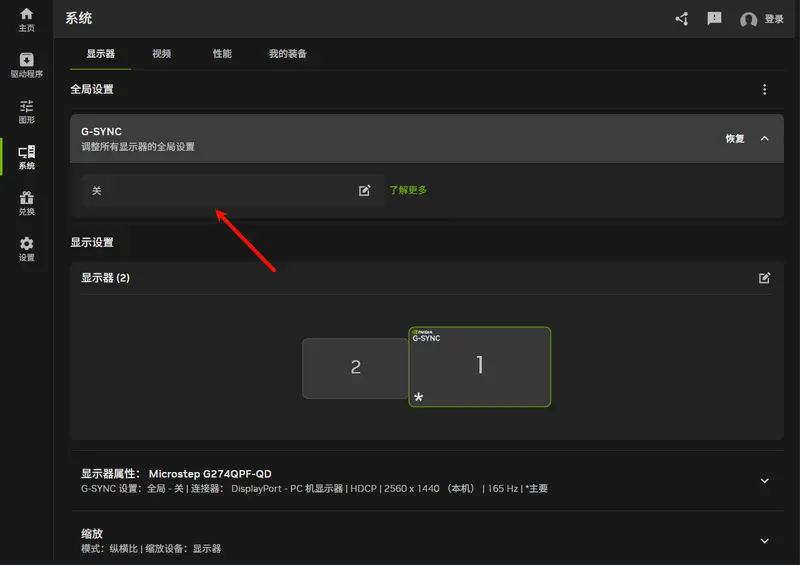The image size is (800, 565).
Task: Switch to the 性能 tab
Action: point(222,54)
